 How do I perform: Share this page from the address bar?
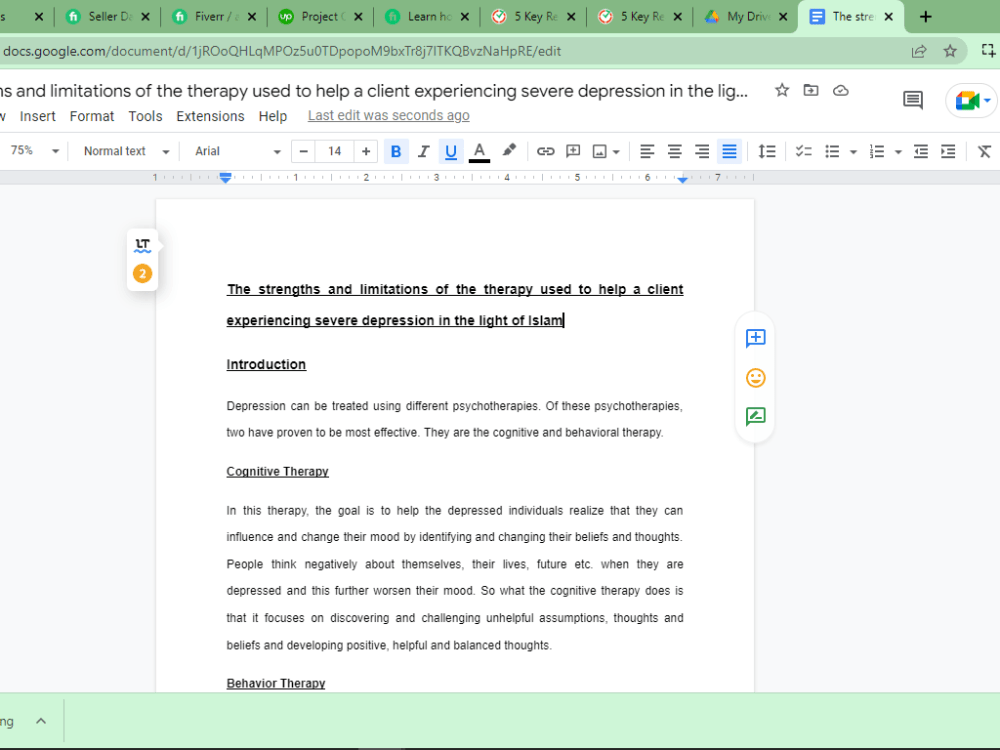point(919,52)
